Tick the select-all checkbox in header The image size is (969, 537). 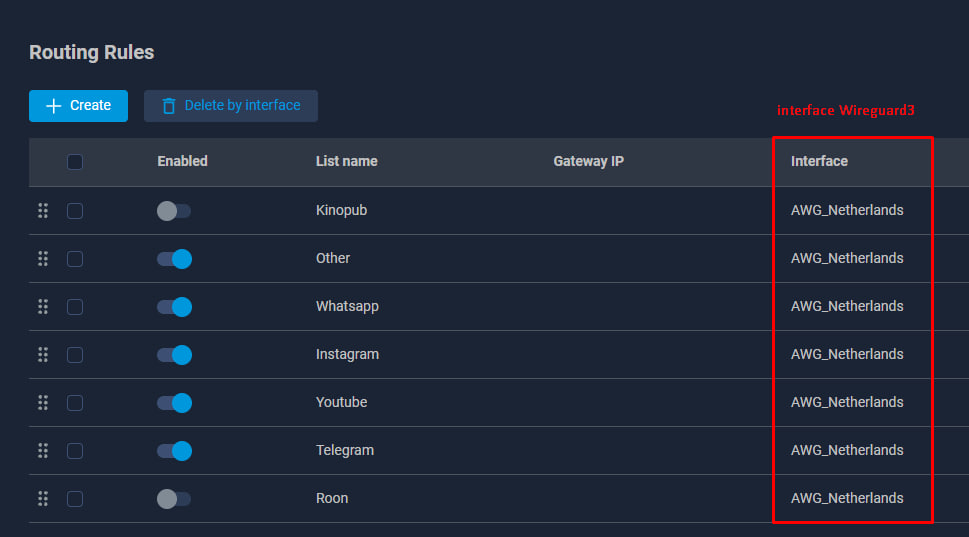coord(75,162)
